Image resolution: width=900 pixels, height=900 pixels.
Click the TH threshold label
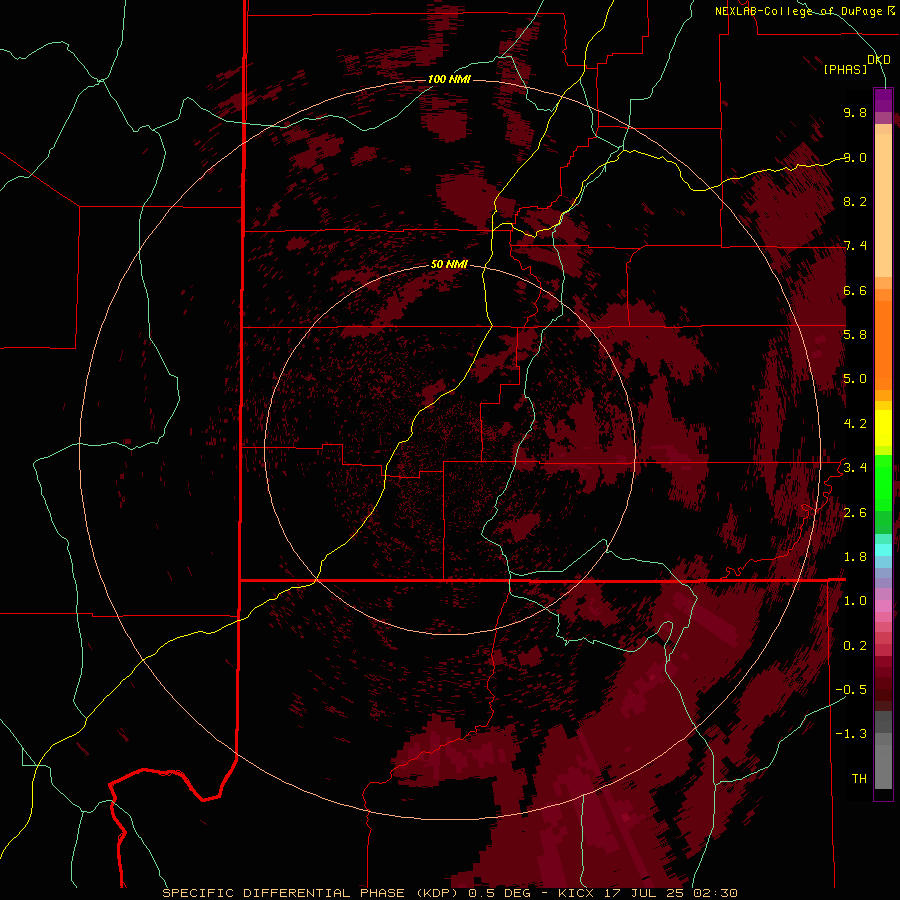coord(859,779)
